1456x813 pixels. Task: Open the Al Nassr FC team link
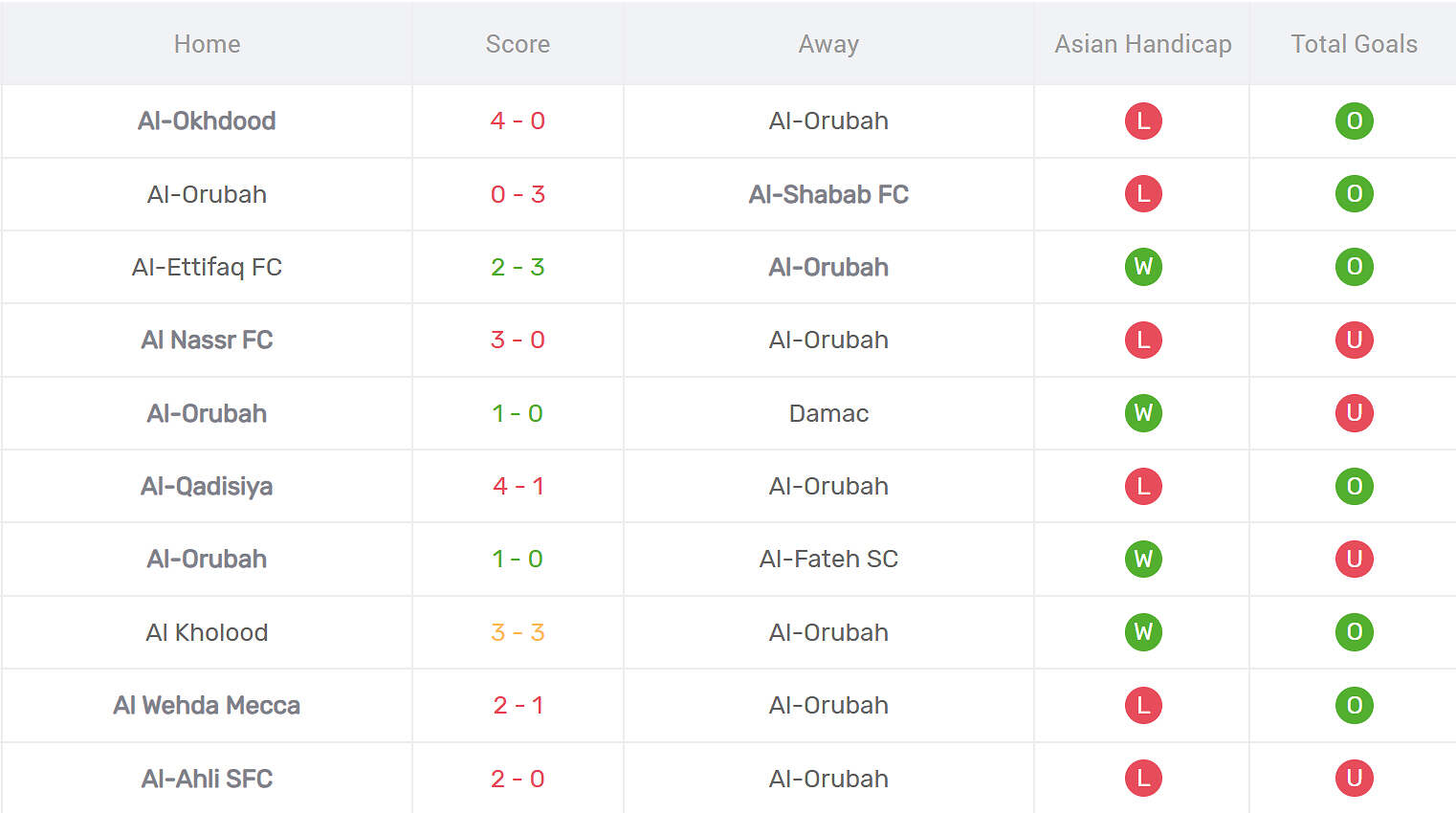tap(207, 340)
